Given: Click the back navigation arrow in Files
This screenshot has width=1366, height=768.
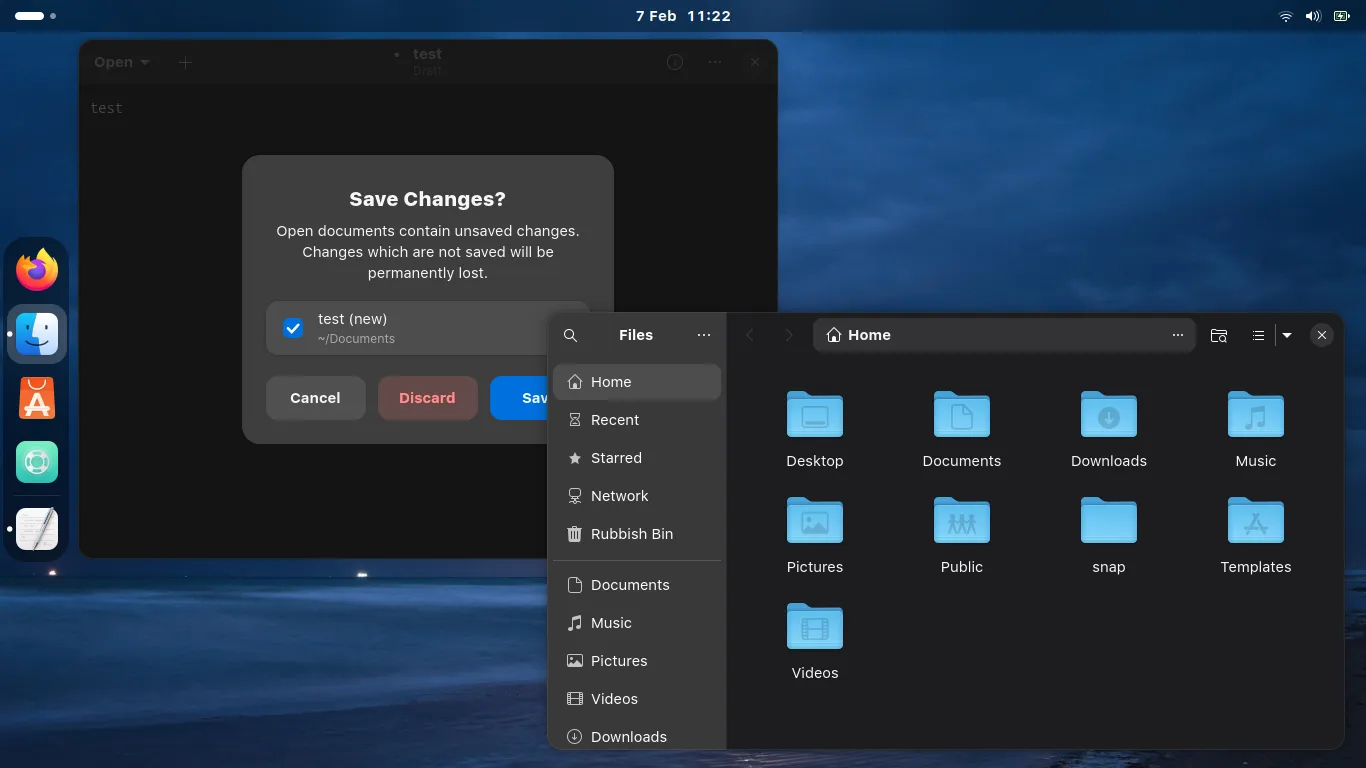Looking at the screenshot, I should (750, 335).
